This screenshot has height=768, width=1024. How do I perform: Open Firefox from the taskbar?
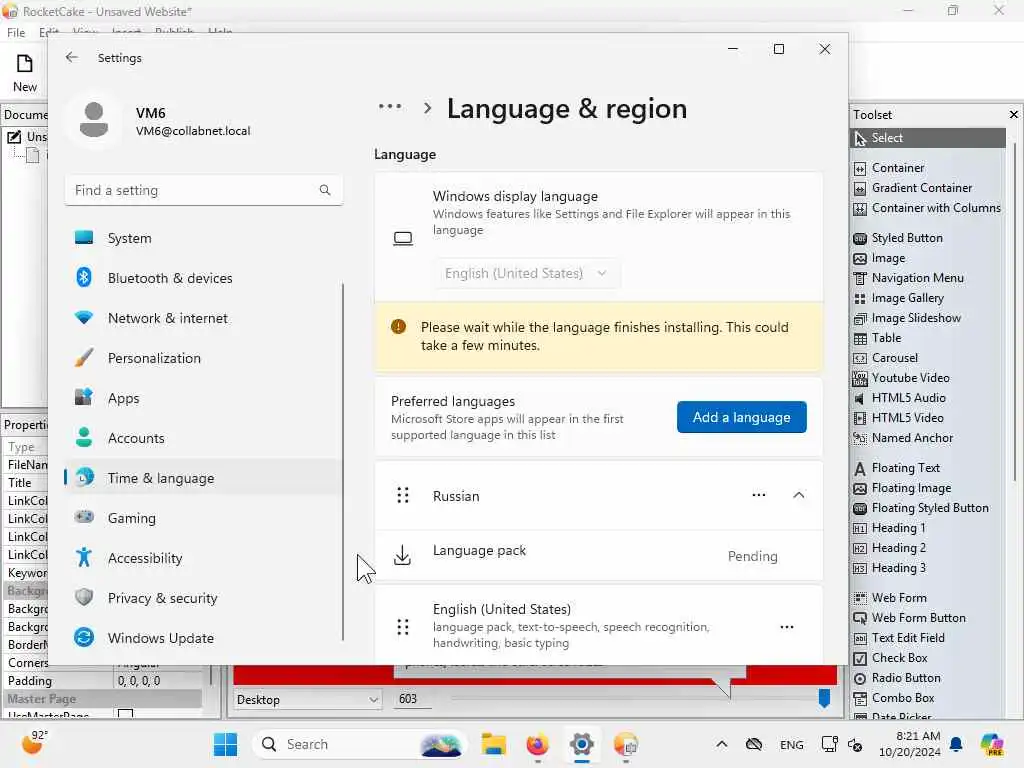(537, 744)
